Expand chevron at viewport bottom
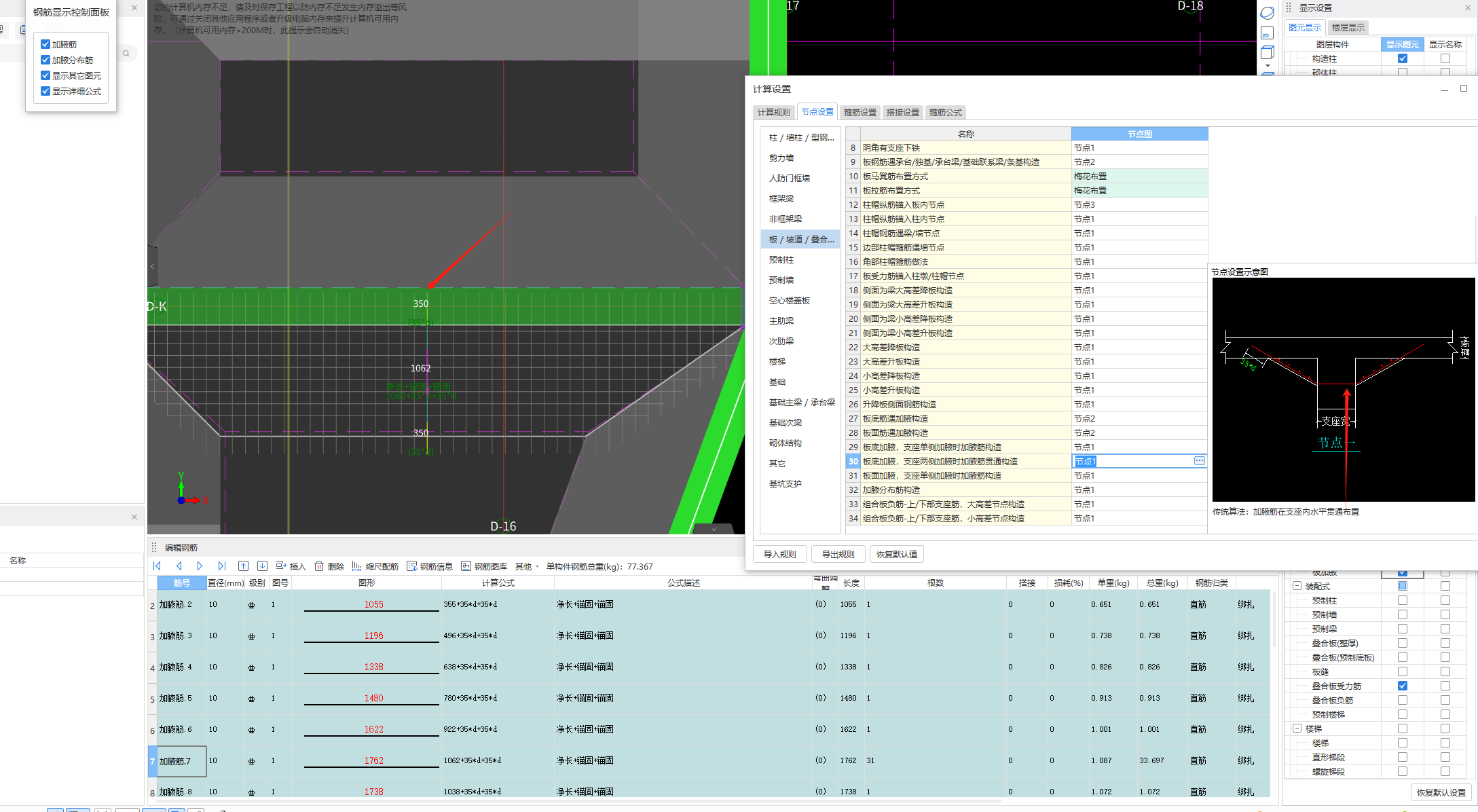The width and height of the screenshot is (1478, 812). point(714,529)
